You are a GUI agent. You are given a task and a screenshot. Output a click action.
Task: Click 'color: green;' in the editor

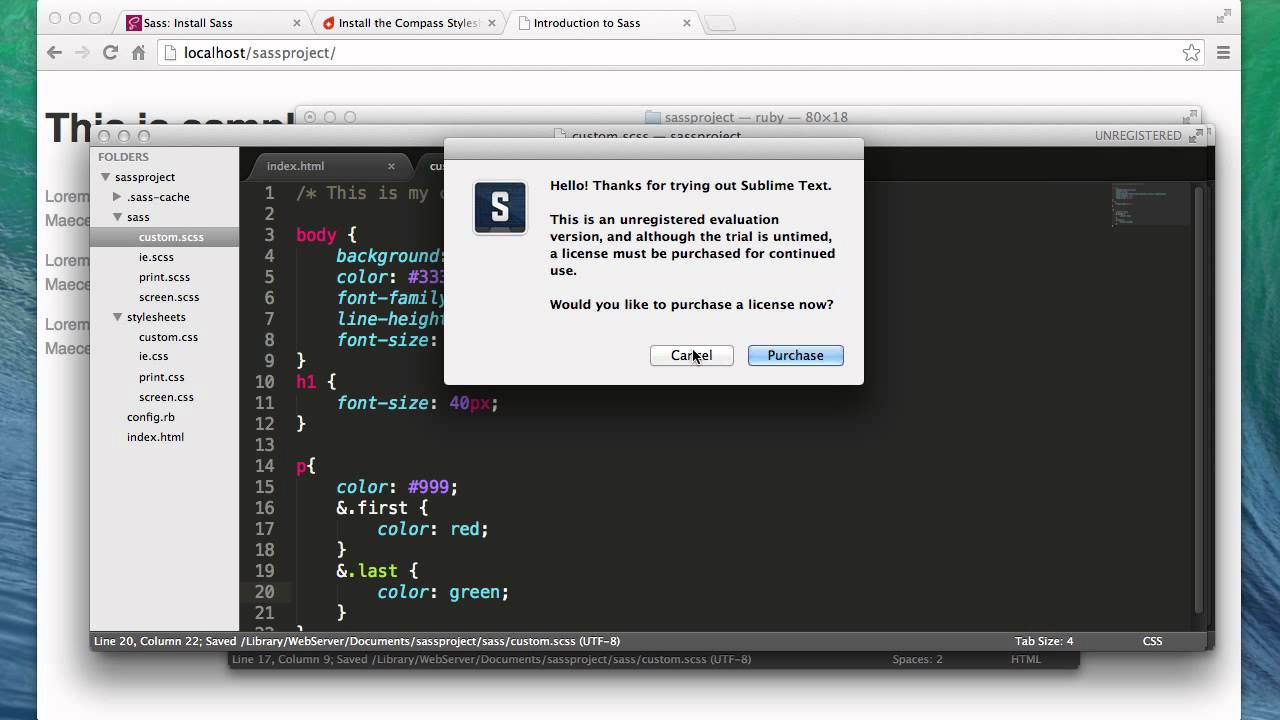443,592
